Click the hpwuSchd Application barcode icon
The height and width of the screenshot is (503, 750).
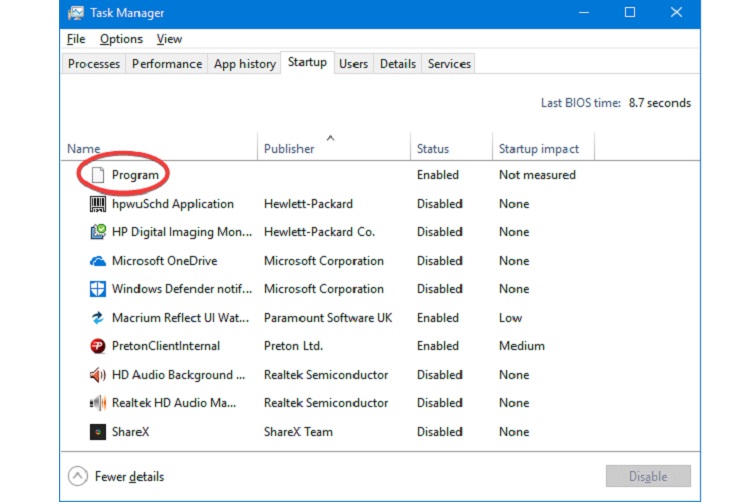[98, 204]
